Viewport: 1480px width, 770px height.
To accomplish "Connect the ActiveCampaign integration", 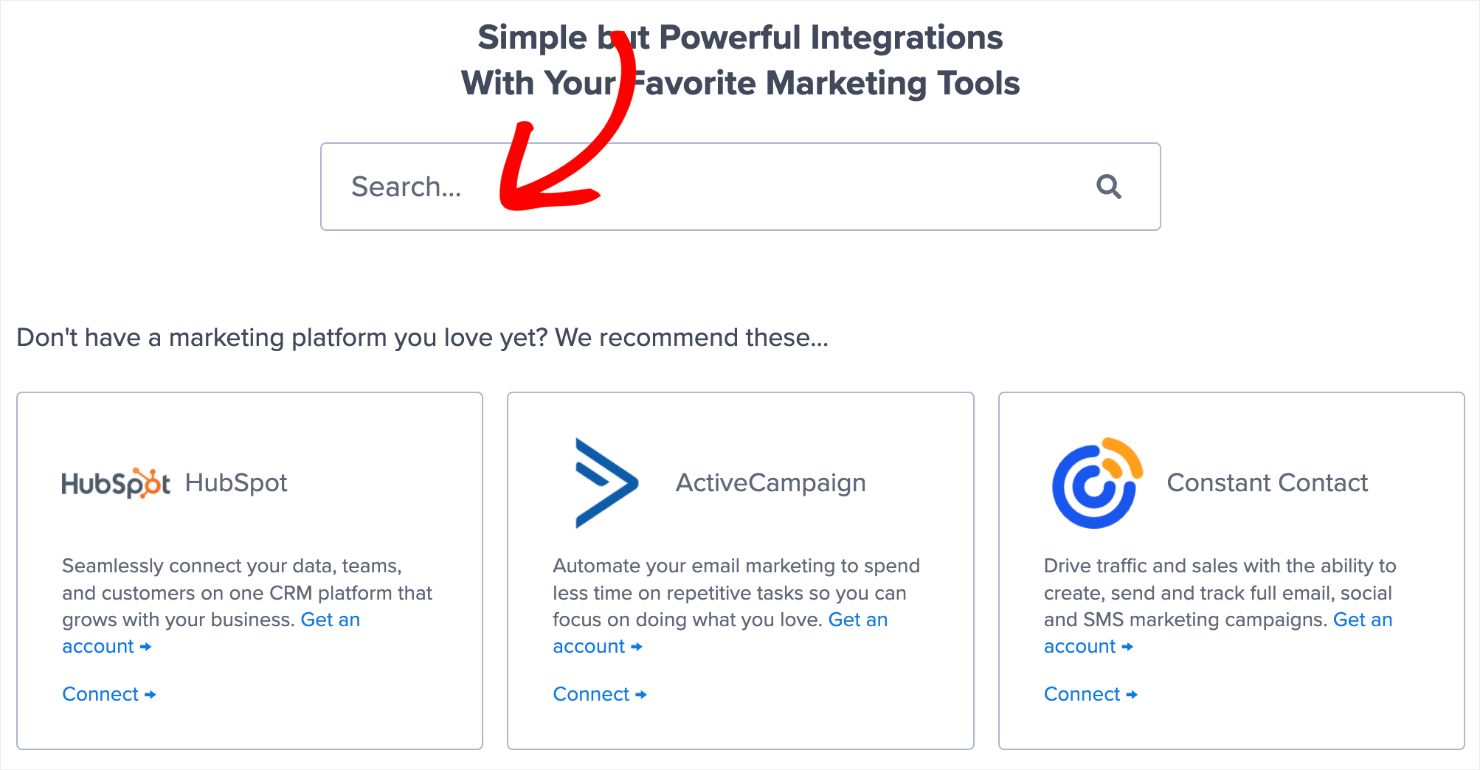I will pos(600,694).
